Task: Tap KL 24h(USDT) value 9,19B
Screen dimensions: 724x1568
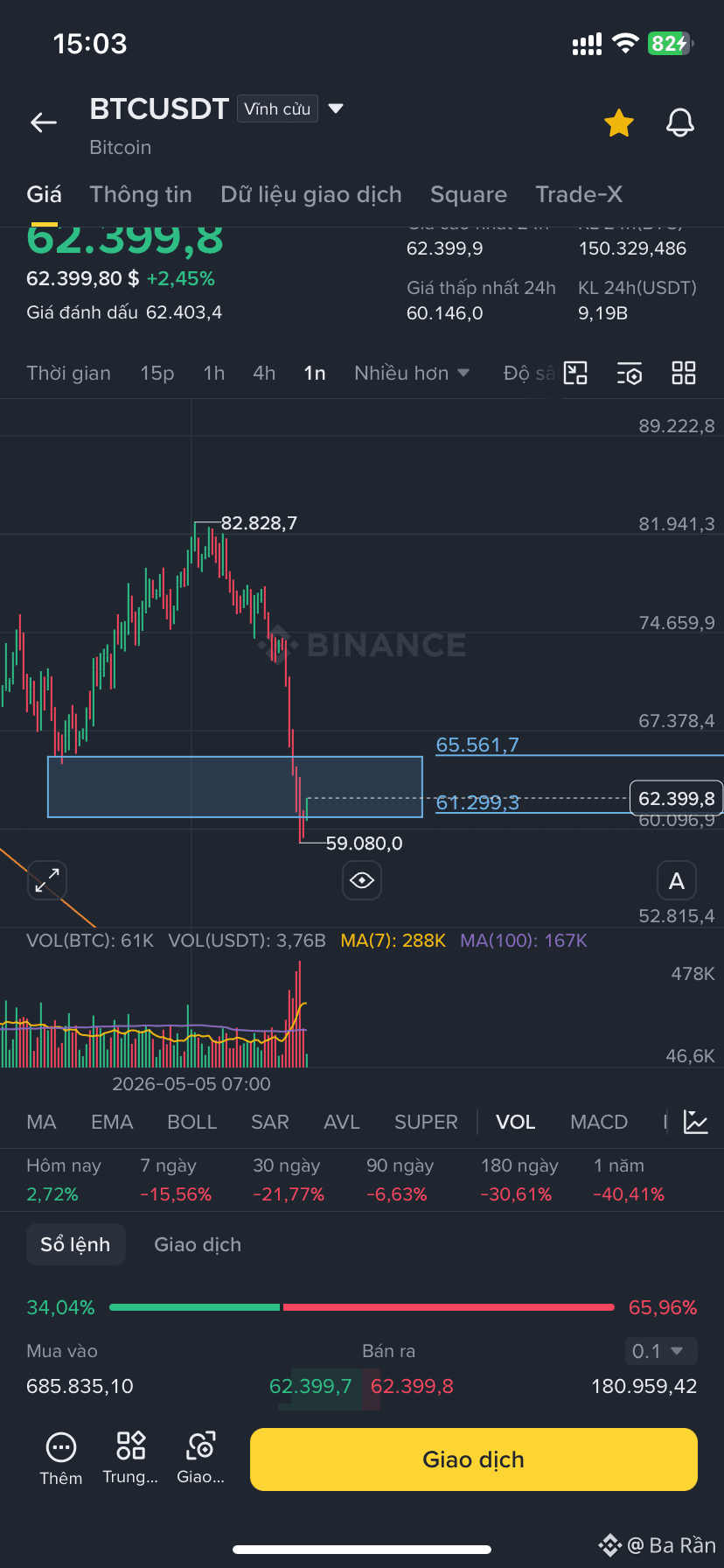Action: click(603, 313)
